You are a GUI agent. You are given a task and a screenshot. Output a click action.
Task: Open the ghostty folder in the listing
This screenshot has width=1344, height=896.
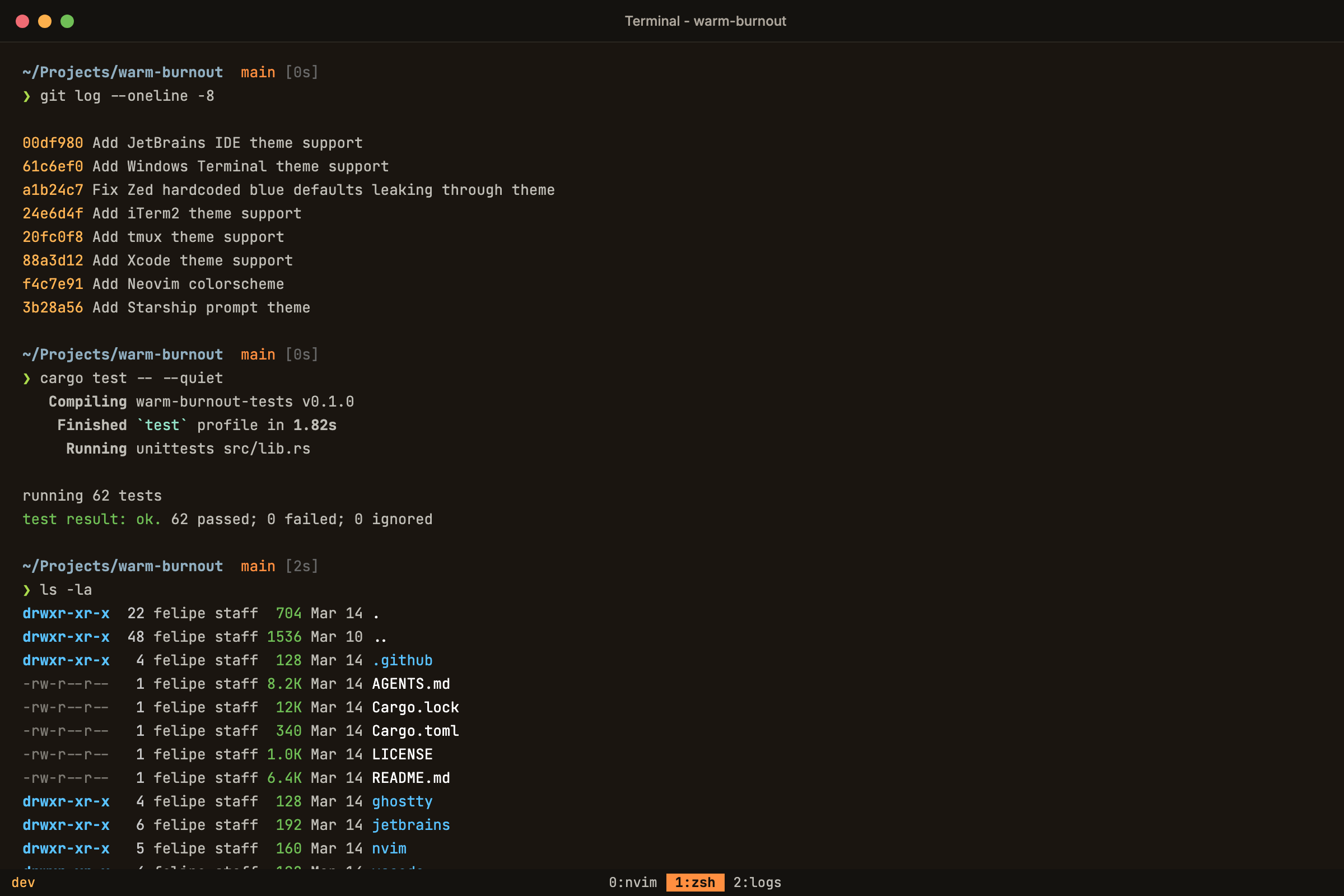point(402,801)
